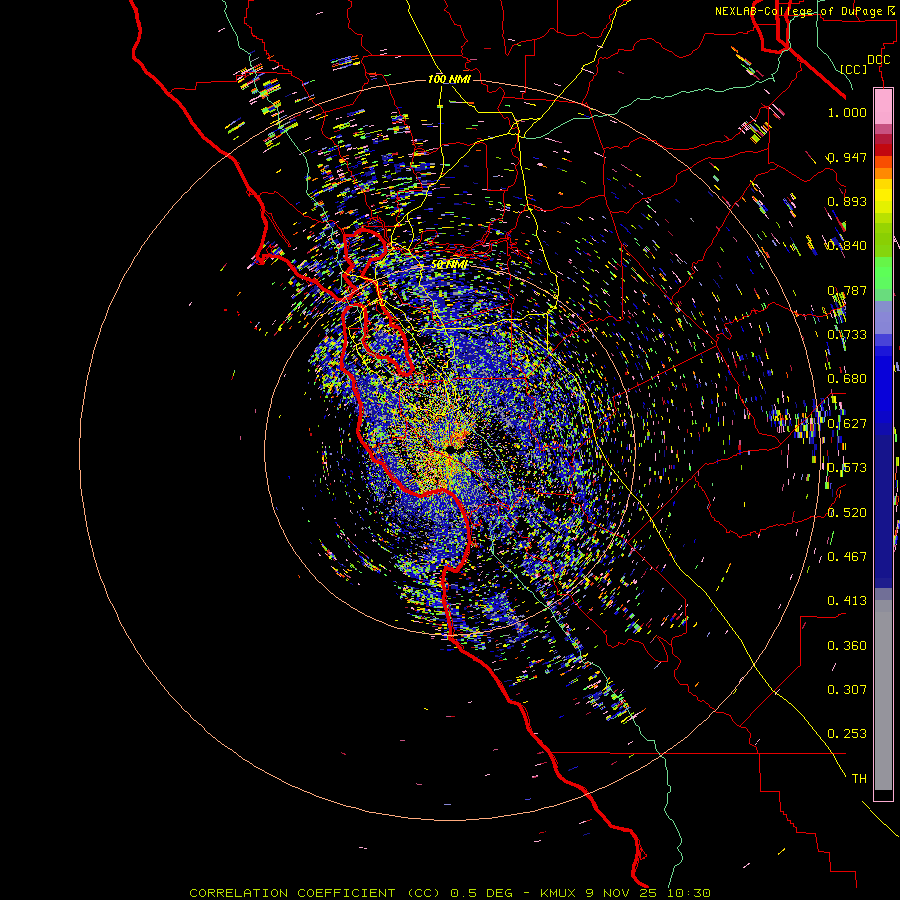Click the 0.5 DEG elevation text in caption

(x=481, y=893)
